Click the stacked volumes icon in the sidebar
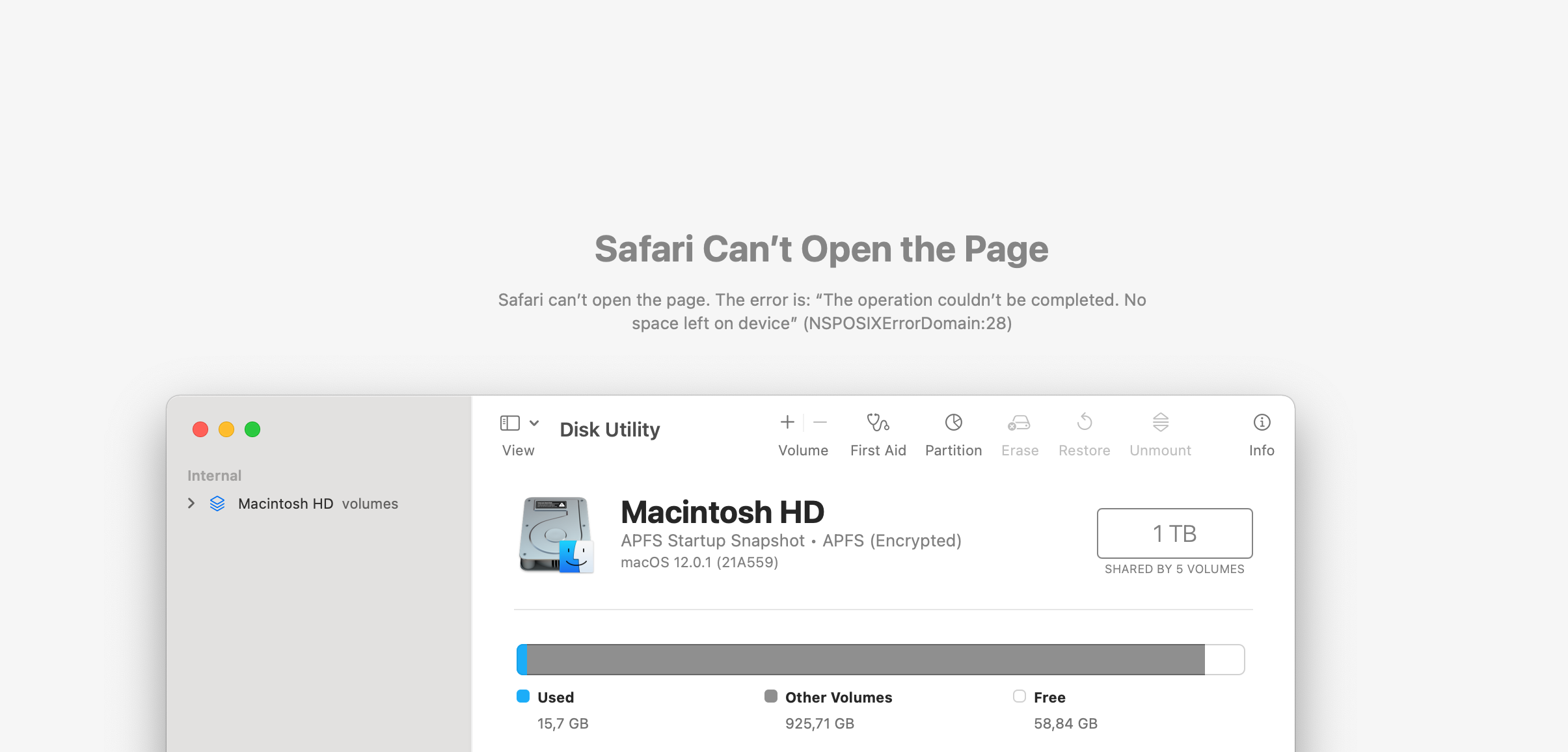 [x=217, y=504]
